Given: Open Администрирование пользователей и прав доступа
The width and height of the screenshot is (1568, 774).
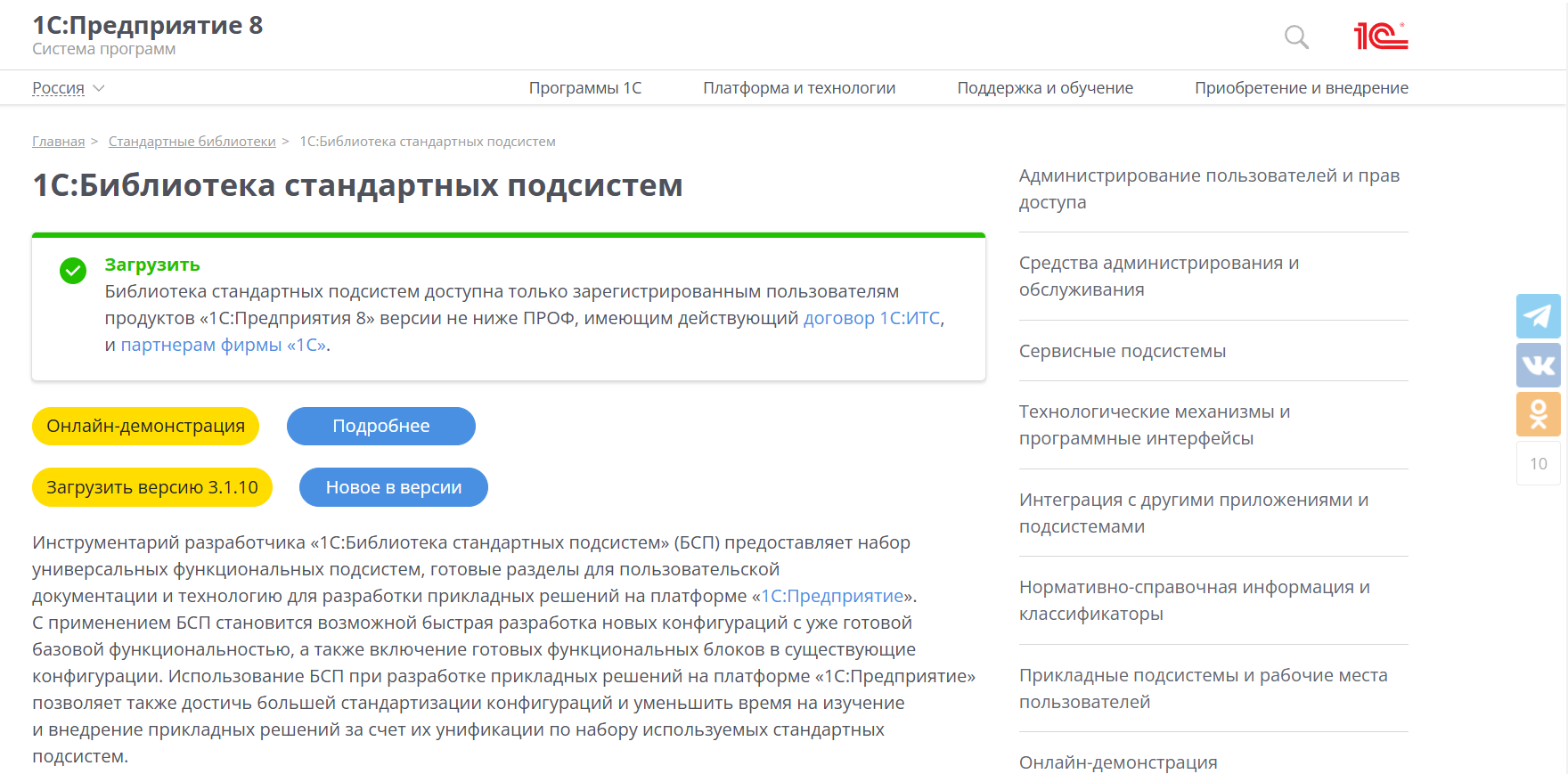Looking at the screenshot, I should (x=1209, y=189).
